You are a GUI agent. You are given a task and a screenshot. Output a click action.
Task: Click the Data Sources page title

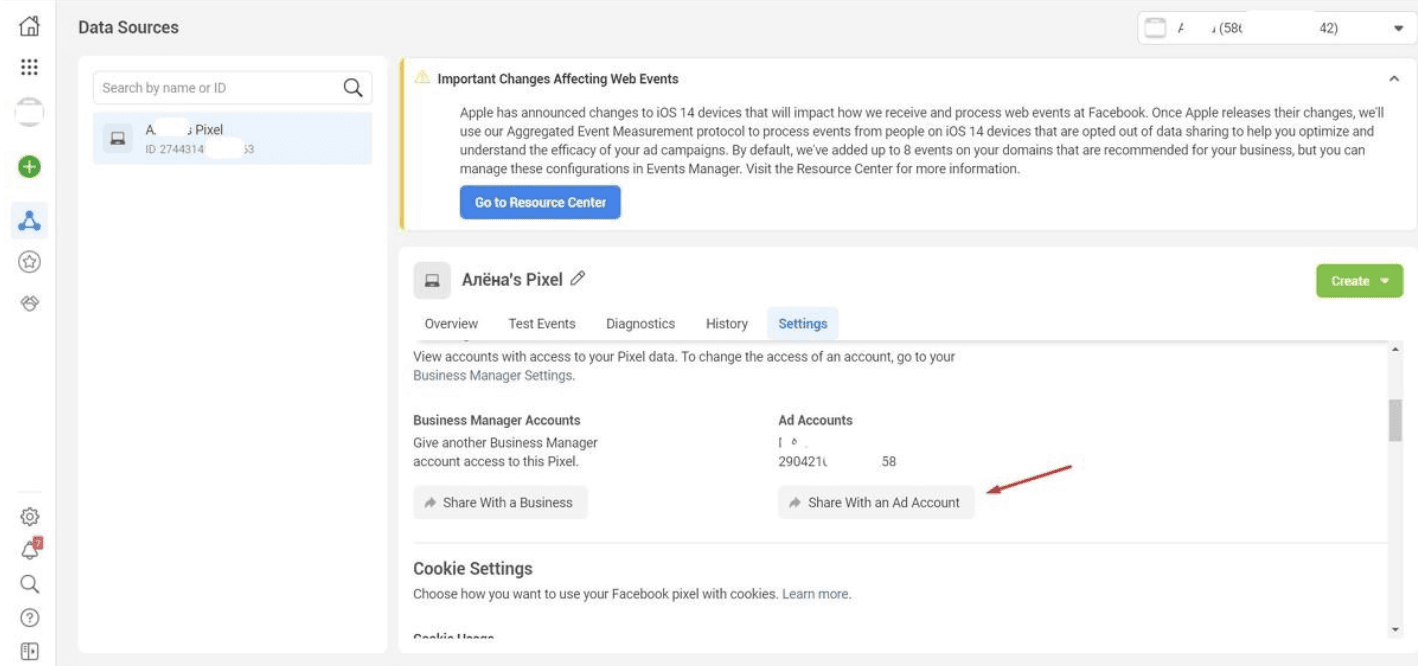click(x=128, y=28)
